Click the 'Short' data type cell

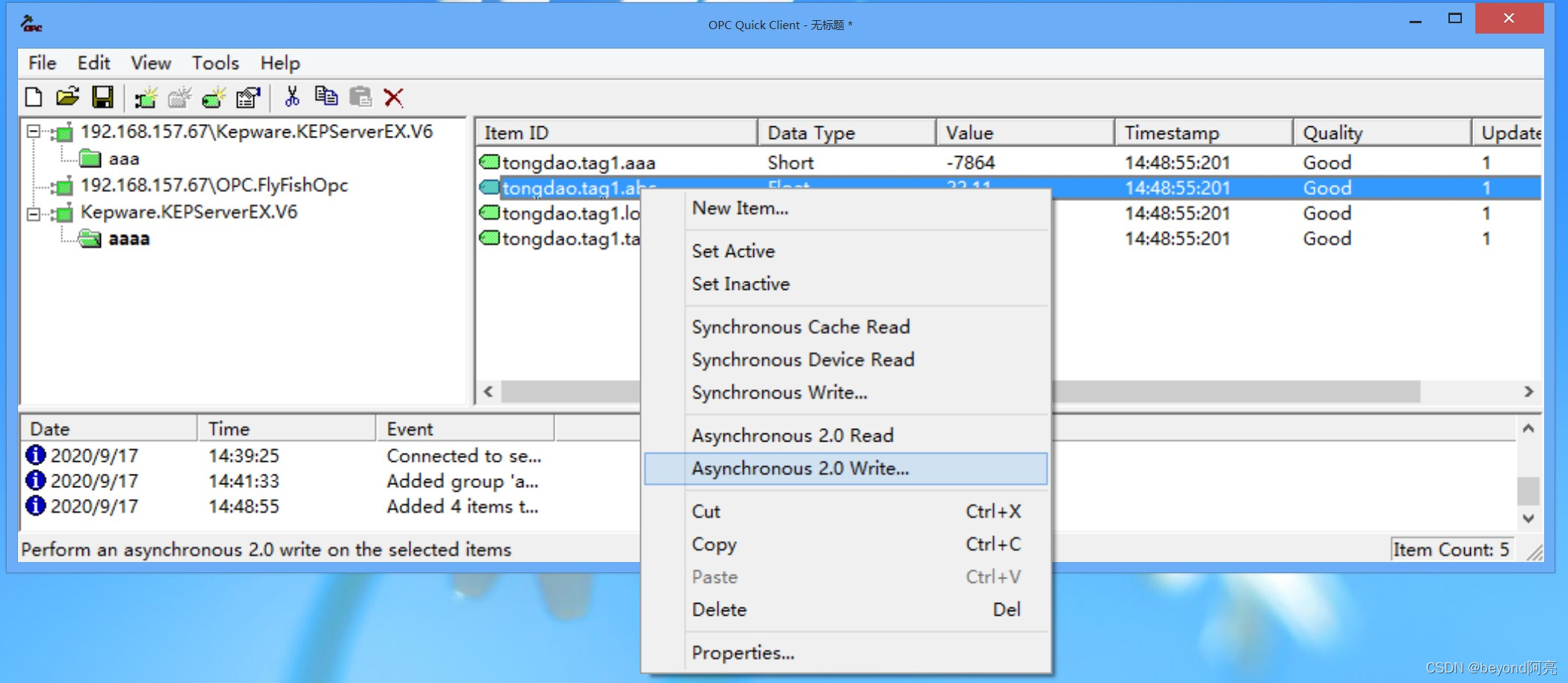[x=791, y=162]
